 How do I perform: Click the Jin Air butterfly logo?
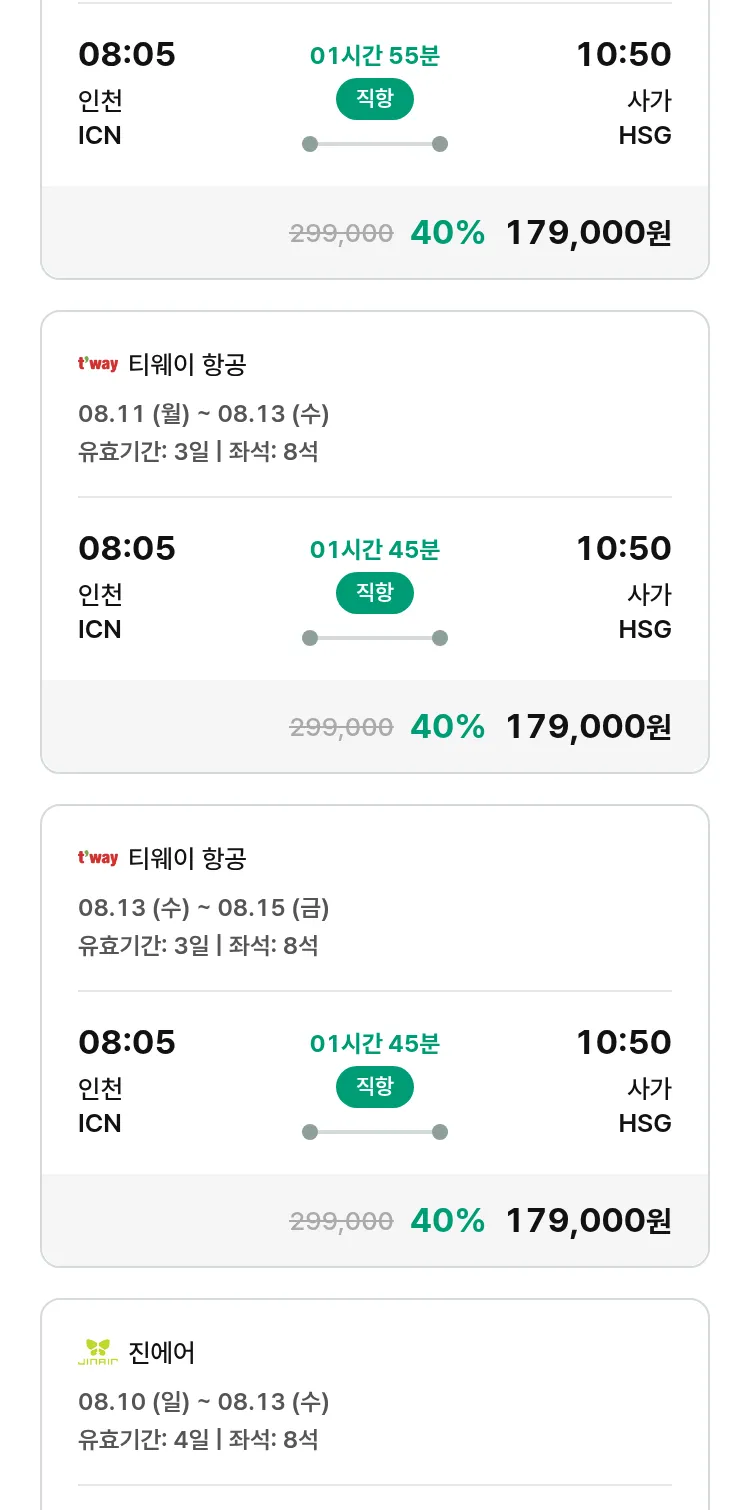tap(98, 1352)
